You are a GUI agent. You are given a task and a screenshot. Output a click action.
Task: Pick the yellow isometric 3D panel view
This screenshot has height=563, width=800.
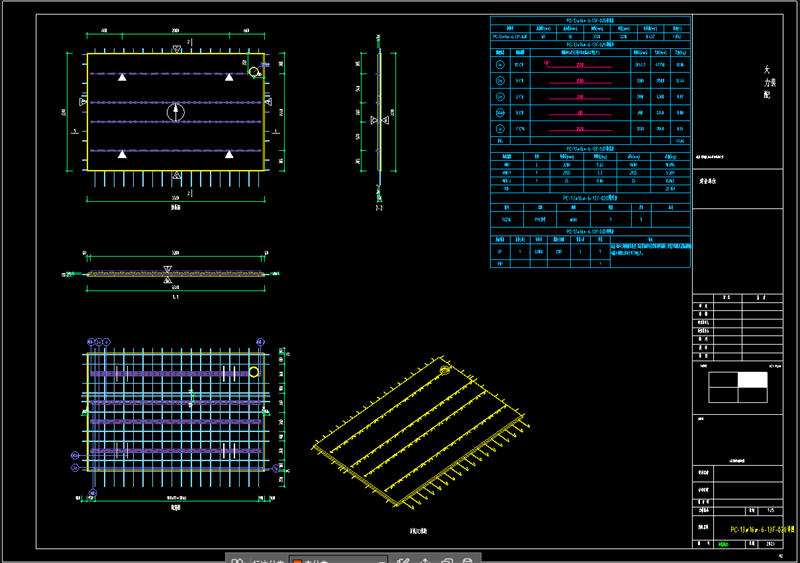tap(420, 433)
